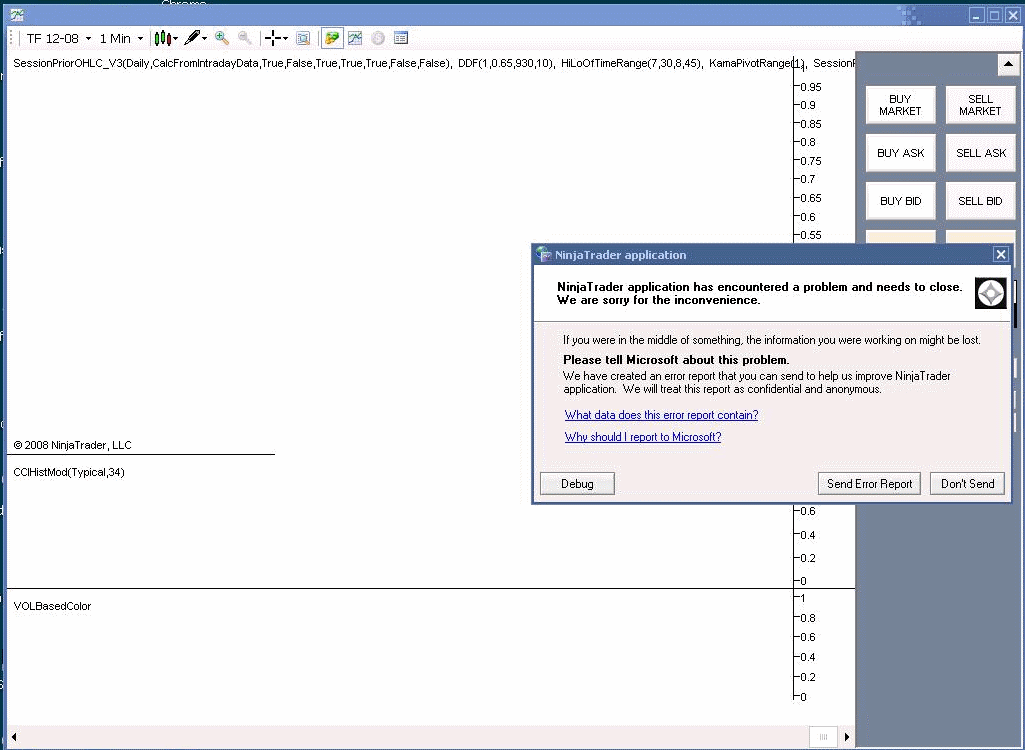Click the BUY MARKET button
The width and height of the screenshot is (1025, 750).
pos(900,105)
